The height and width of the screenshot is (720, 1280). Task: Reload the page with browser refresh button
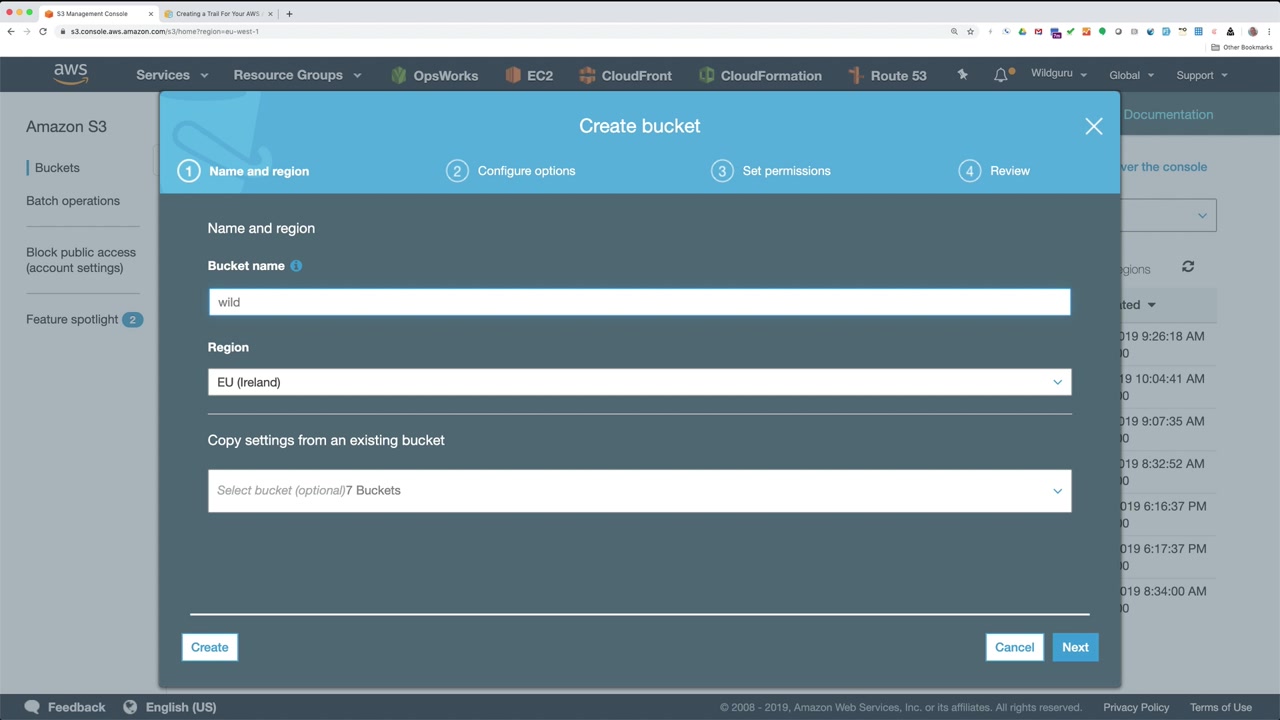(x=43, y=31)
